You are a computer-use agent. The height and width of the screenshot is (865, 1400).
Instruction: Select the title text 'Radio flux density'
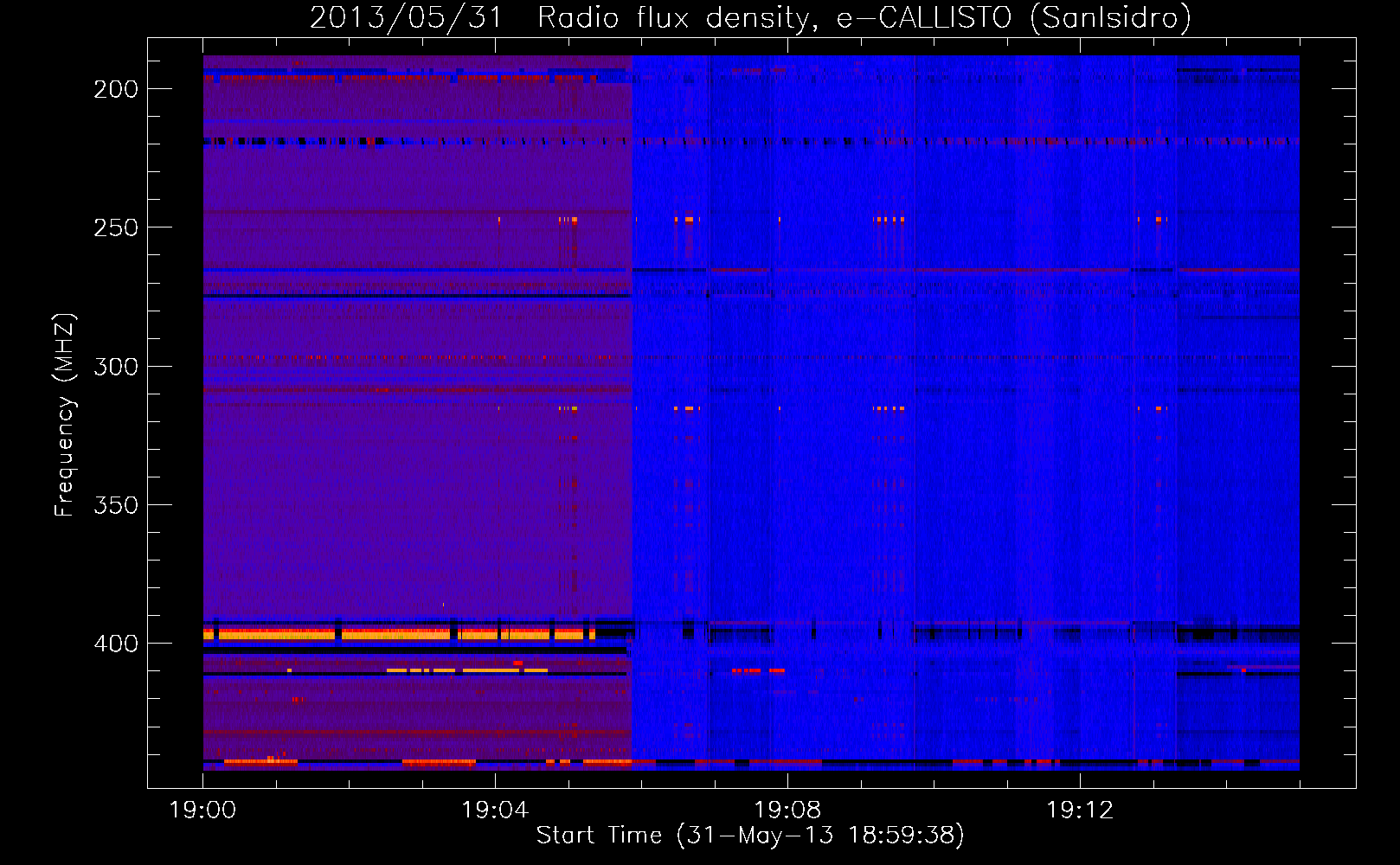coord(674,18)
